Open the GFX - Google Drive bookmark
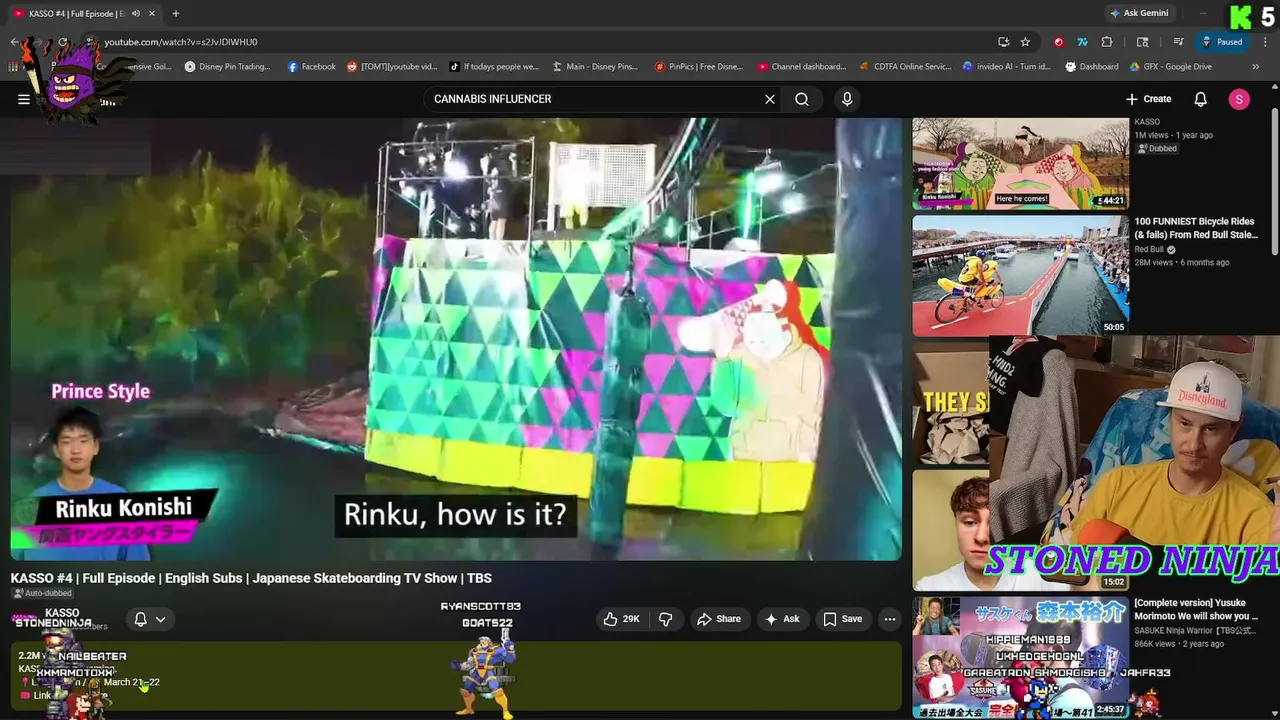Image resolution: width=1280 pixels, height=720 pixels. click(1171, 67)
